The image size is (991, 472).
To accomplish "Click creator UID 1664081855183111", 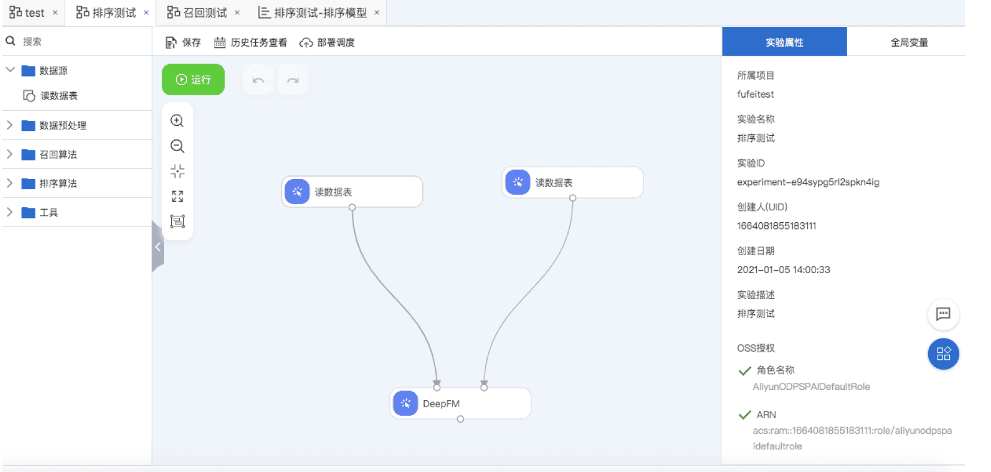I will pyautogui.click(x=777, y=226).
